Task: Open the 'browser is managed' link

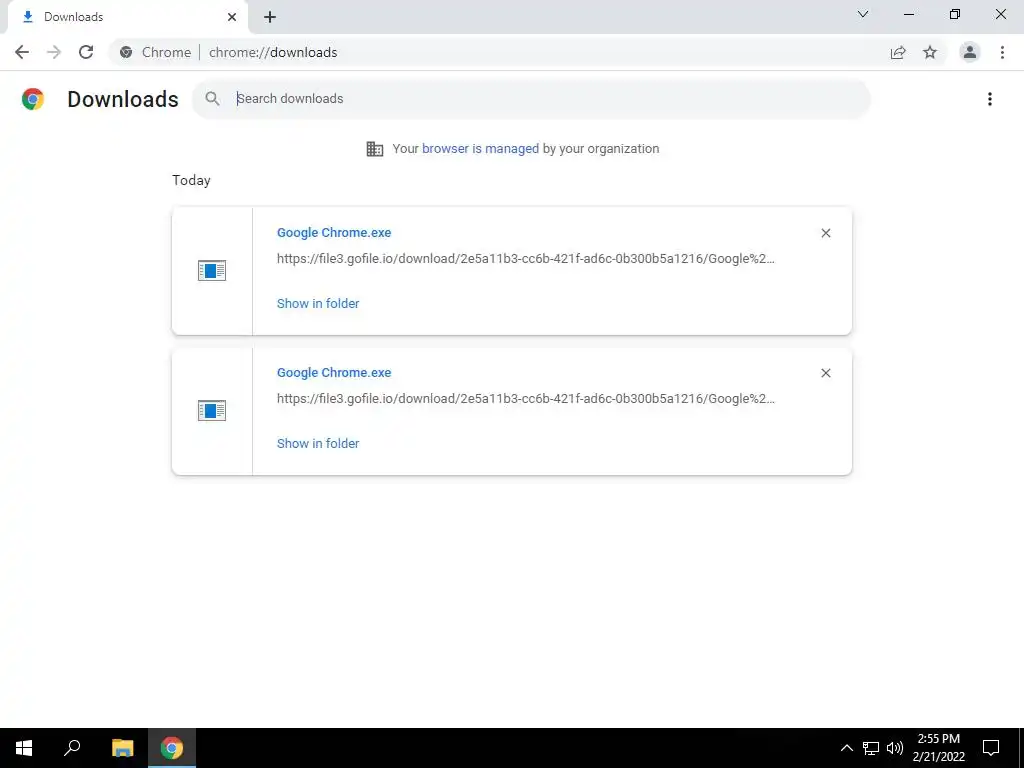Action: point(480,148)
